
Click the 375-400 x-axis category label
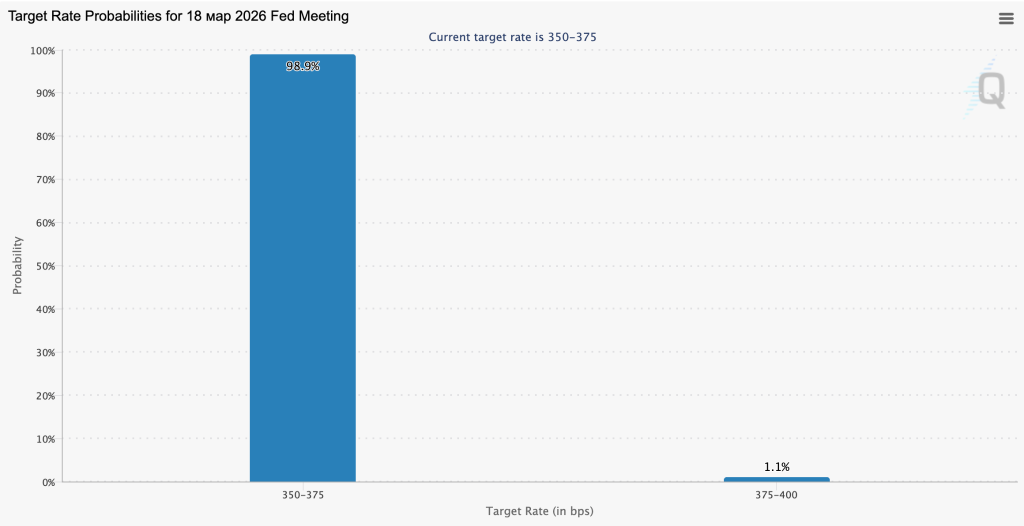776,495
